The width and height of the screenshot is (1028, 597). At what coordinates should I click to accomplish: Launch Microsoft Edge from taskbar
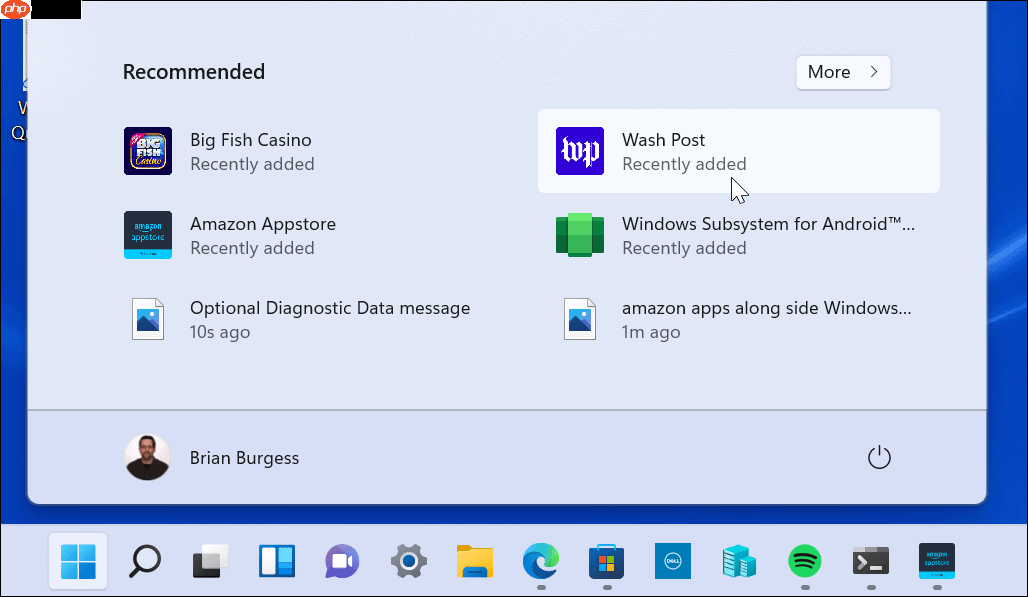541,562
